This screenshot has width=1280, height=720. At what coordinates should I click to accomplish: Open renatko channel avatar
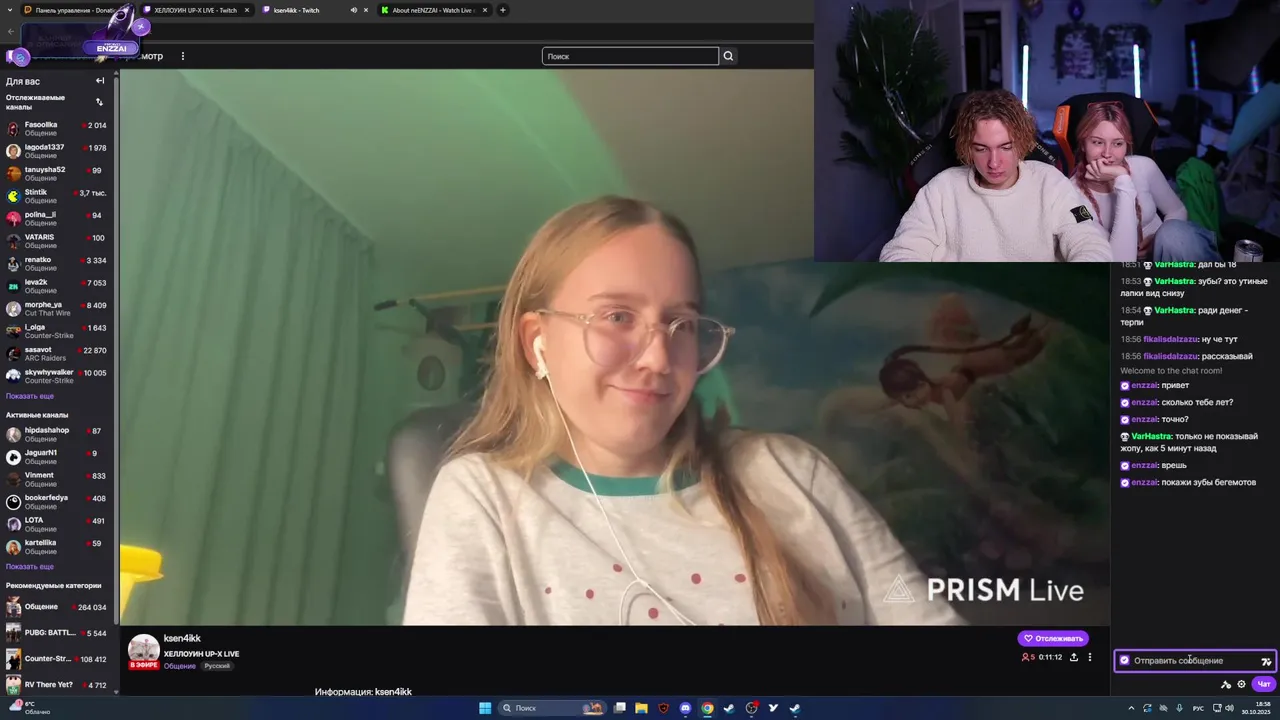13,264
